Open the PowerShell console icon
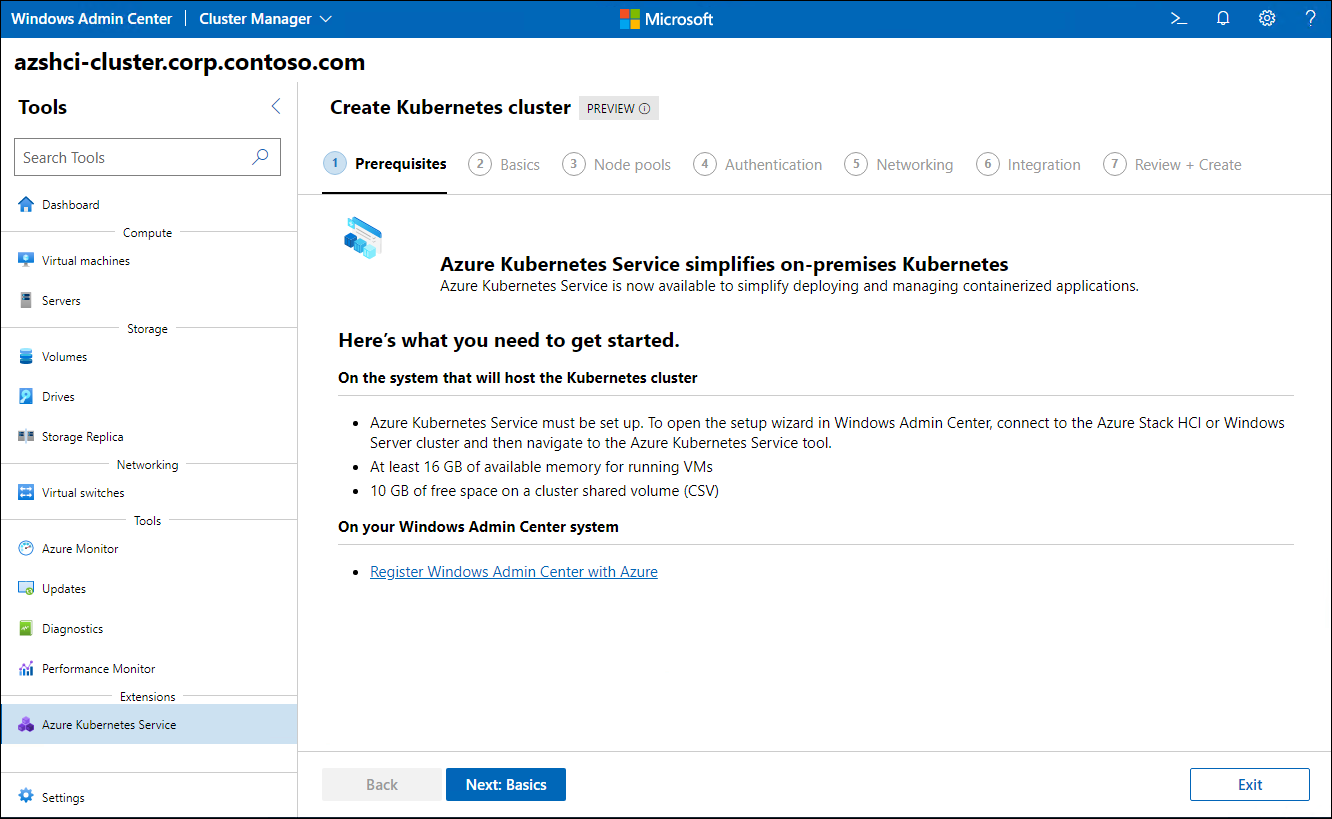This screenshot has width=1332, height=819. coord(1178,18)
